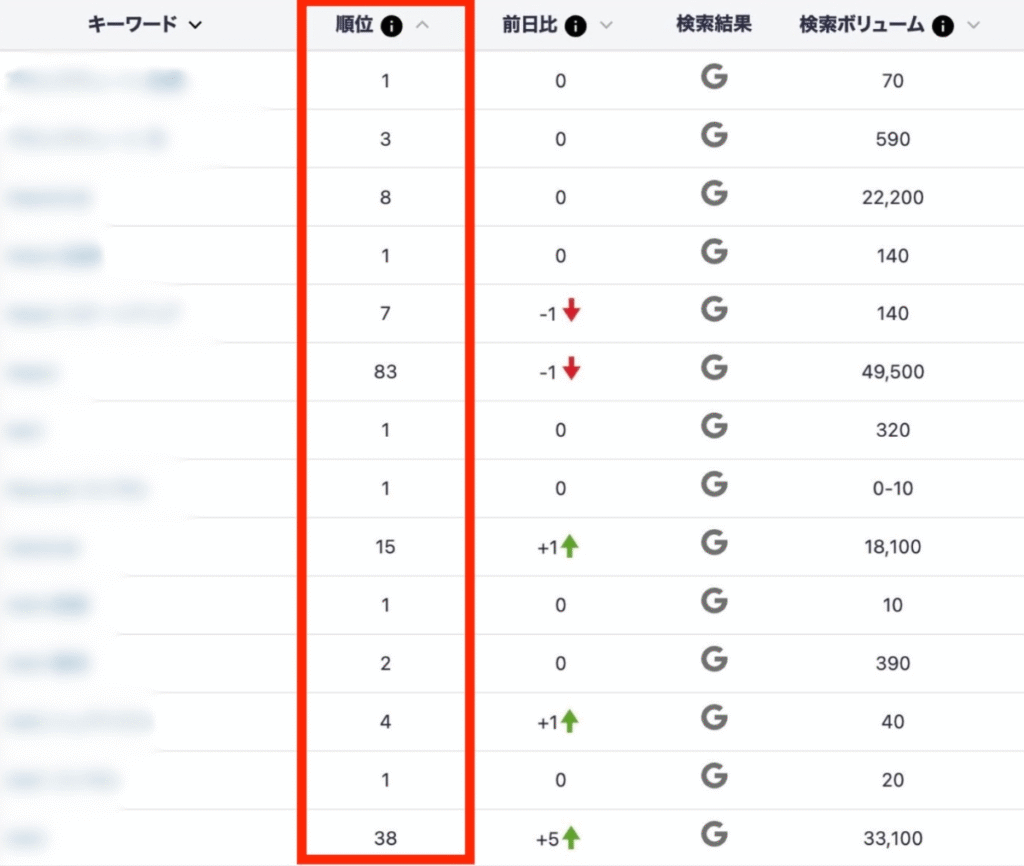Open Google result for volume 49,500 row
The image size is (1024, 866).
[714, 369]
